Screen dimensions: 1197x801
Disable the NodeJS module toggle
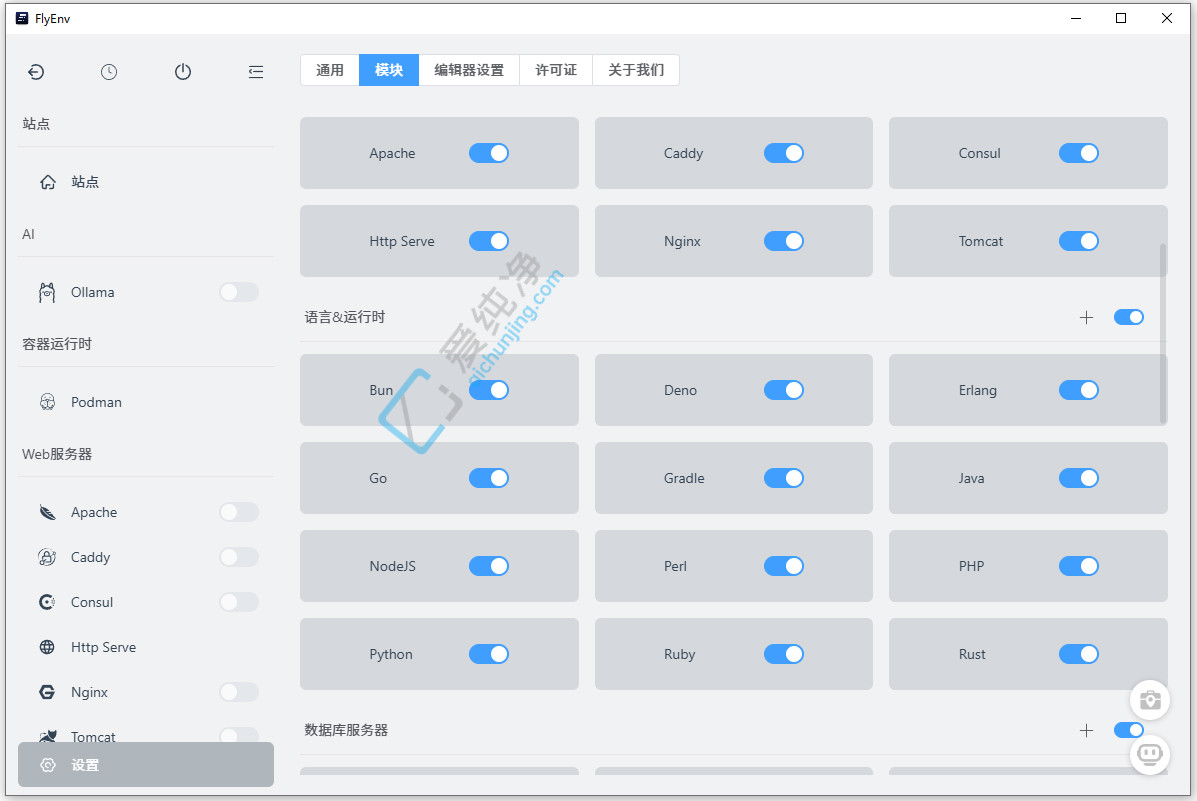(x=489, y=566)
